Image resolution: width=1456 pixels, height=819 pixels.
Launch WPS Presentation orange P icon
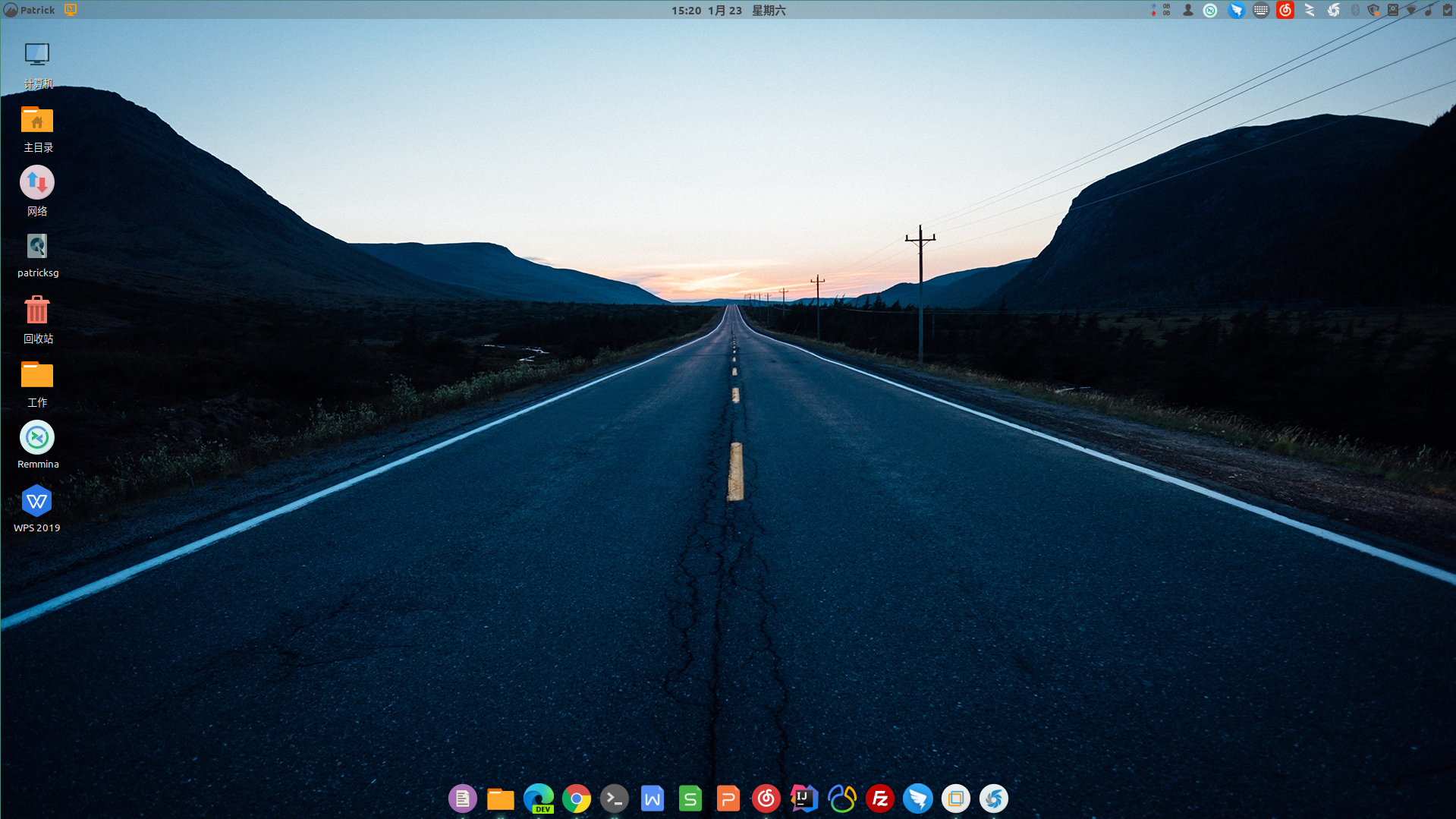click(728, 799)
